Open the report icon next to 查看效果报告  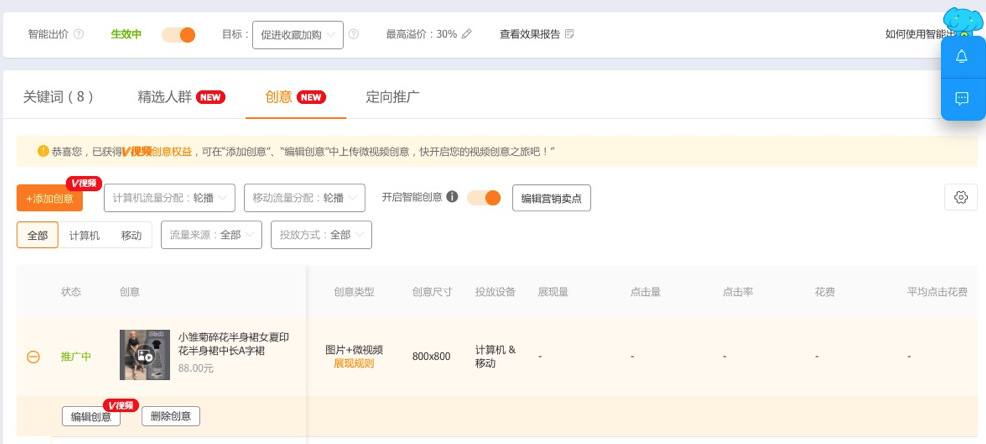click(570, 34)
